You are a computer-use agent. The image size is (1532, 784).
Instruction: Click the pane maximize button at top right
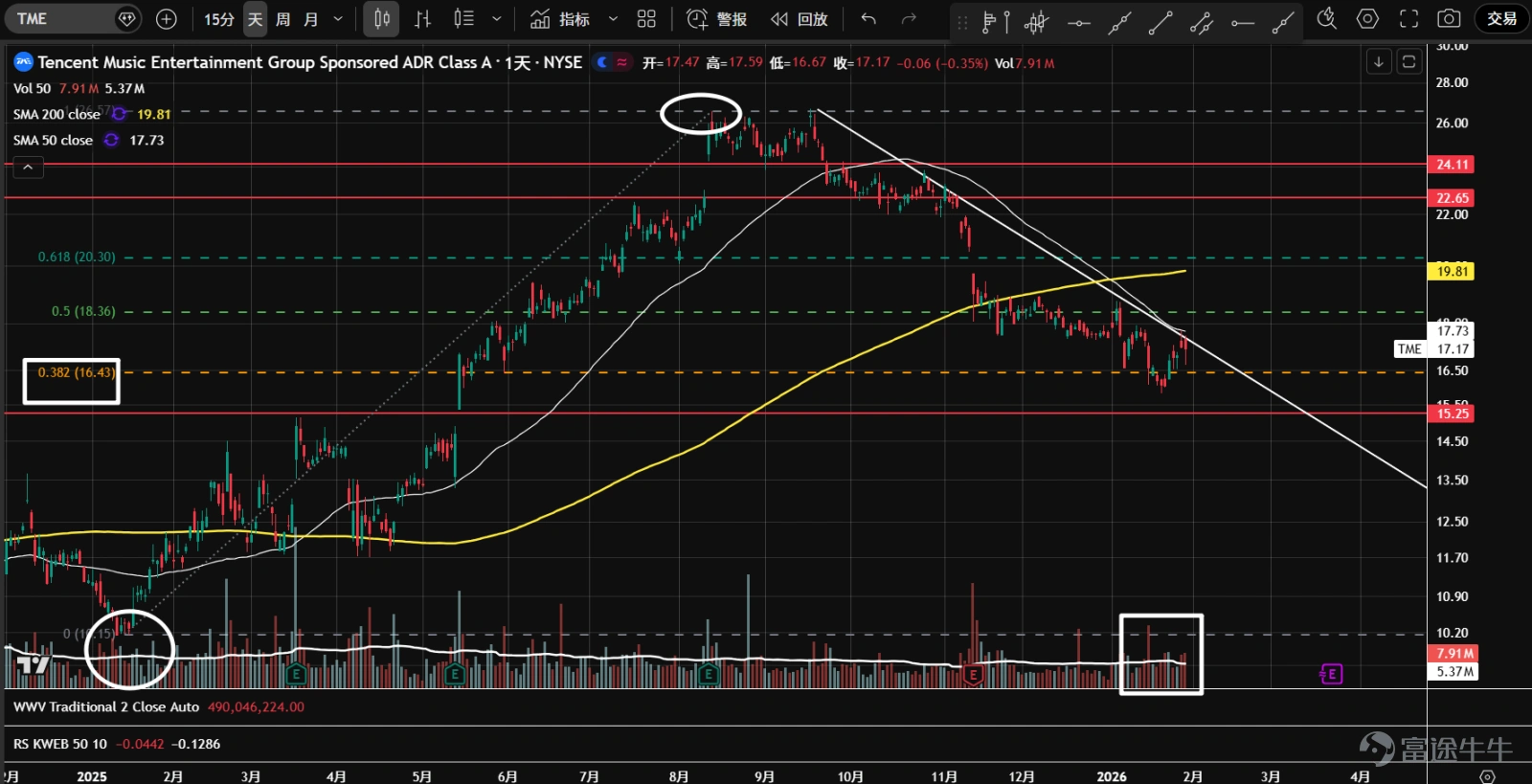[1408, 62]
